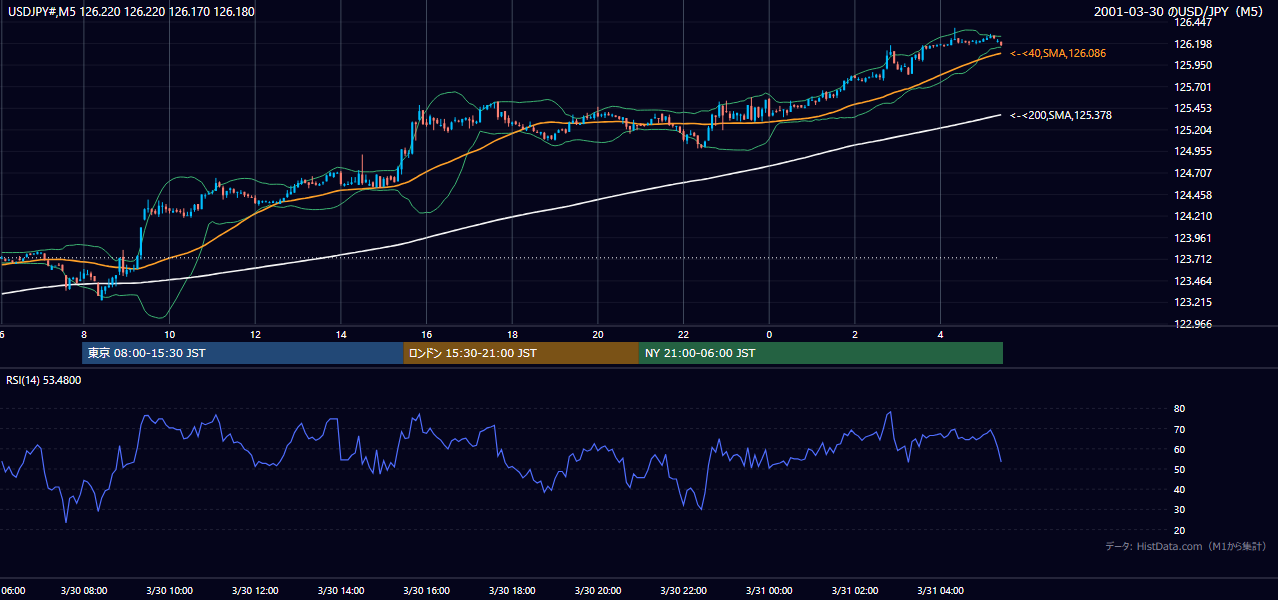Click RSI scale value 50

(x=1180, y=469)
